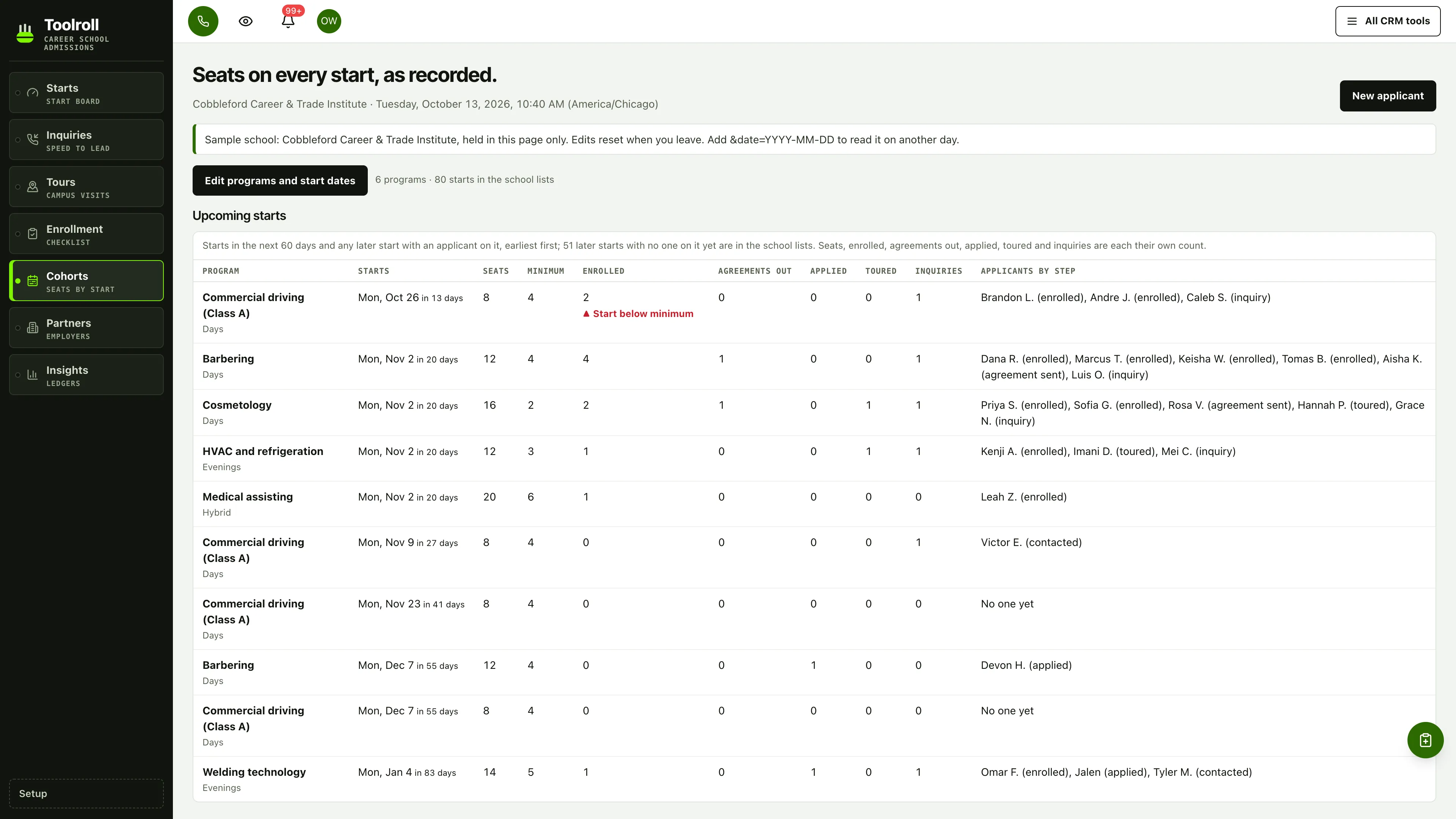Click the hamburger icon in All CRM tools
This screenshot has width=1456, height=819.
pyautogui.click(x=1352, y=22)
